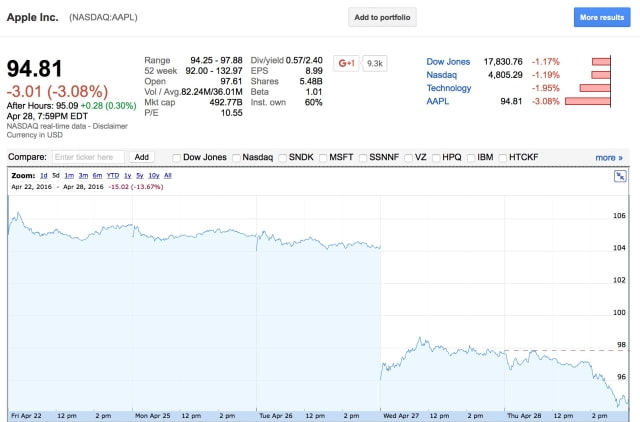This screenshot has width=640, height=422.
Task: Click the -15.02 (-13.67%) period change
Action: pyautogui.click(x=136, y=187)
